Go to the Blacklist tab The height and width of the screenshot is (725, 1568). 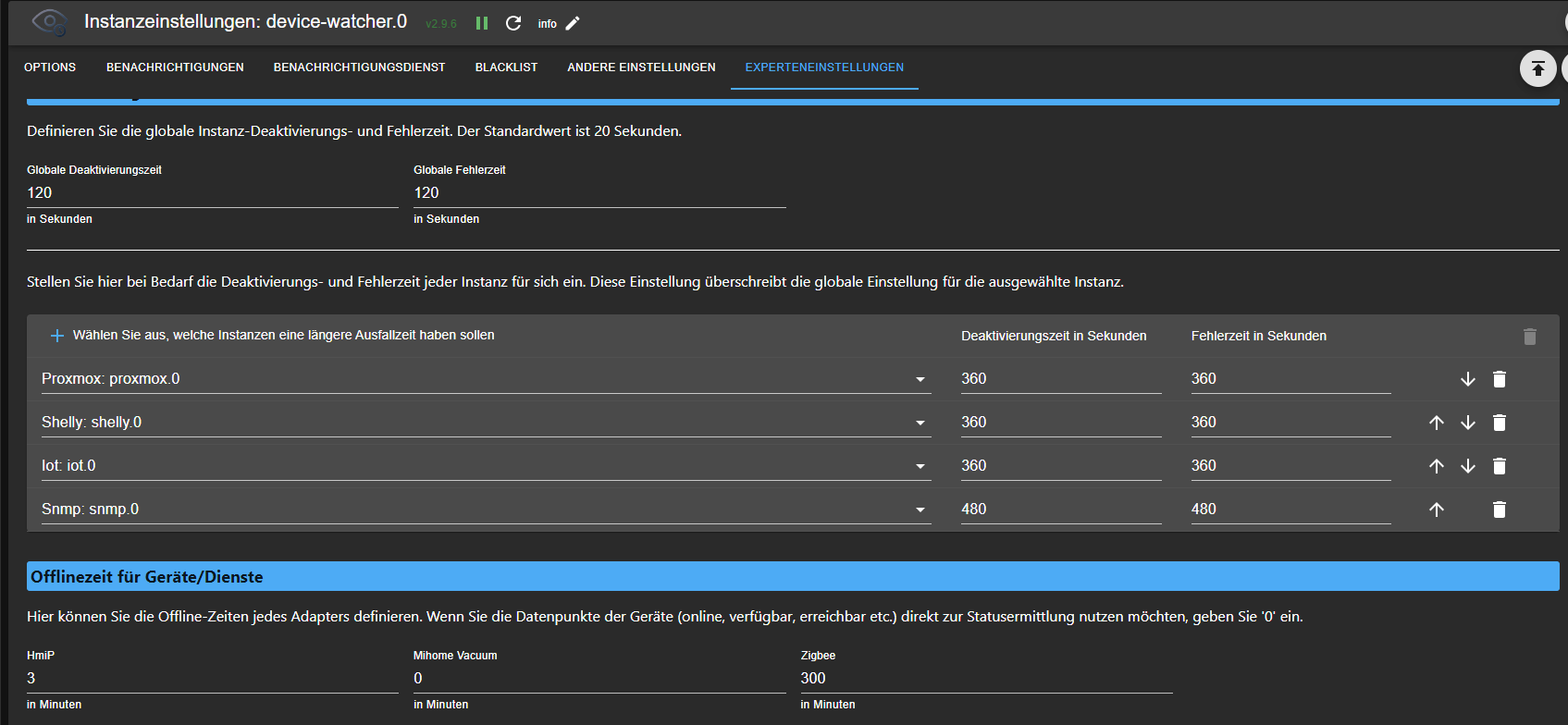coord(506,68)
